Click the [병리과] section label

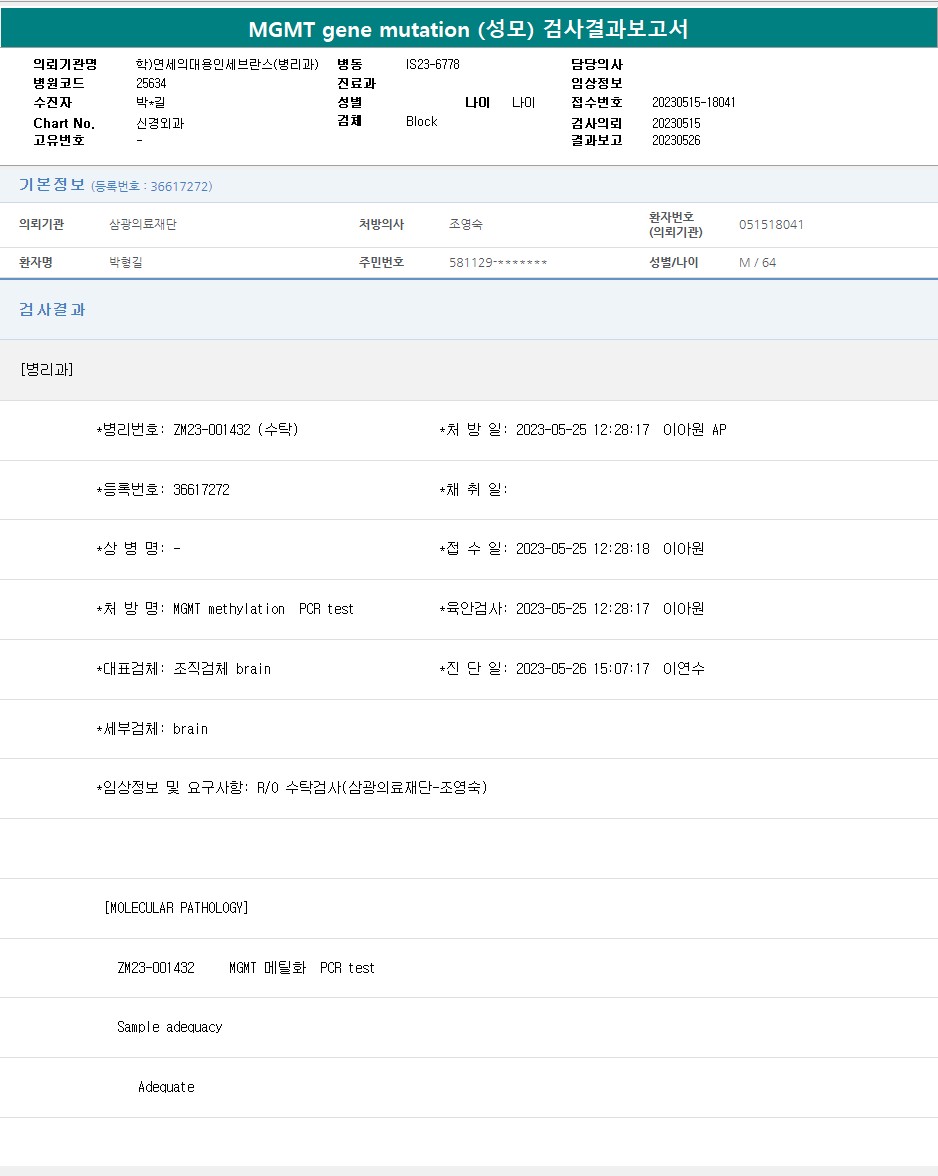[x=46, y=369]
